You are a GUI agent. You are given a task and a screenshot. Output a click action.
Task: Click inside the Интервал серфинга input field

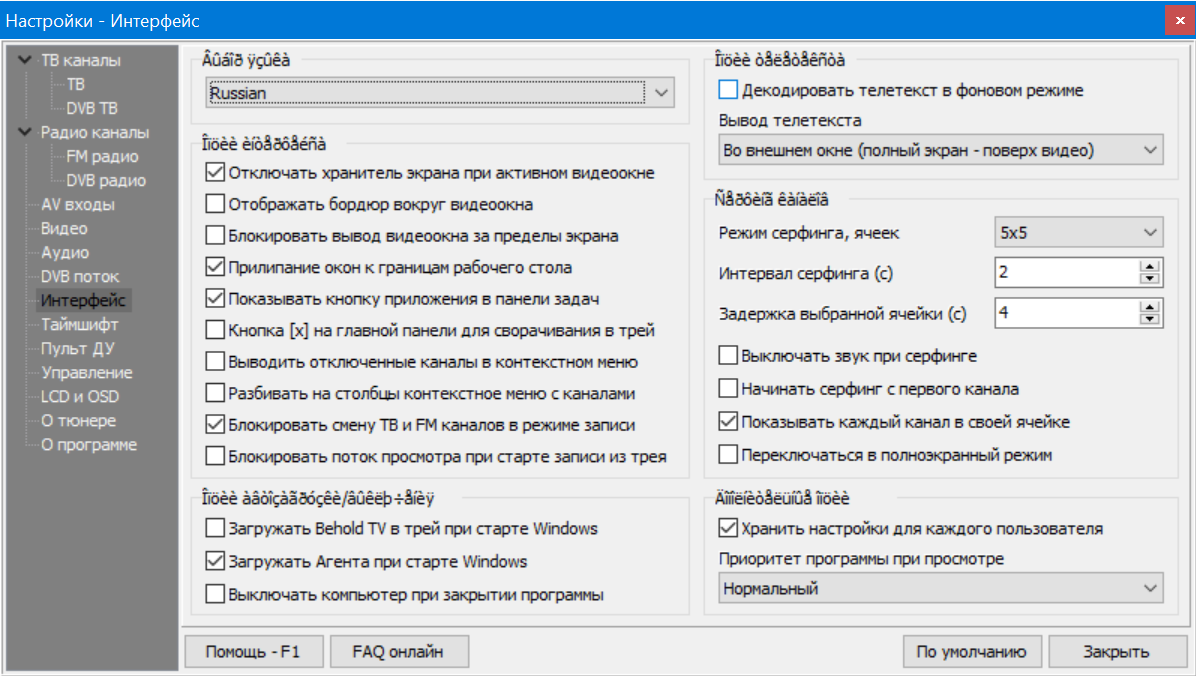(1066, 273)
